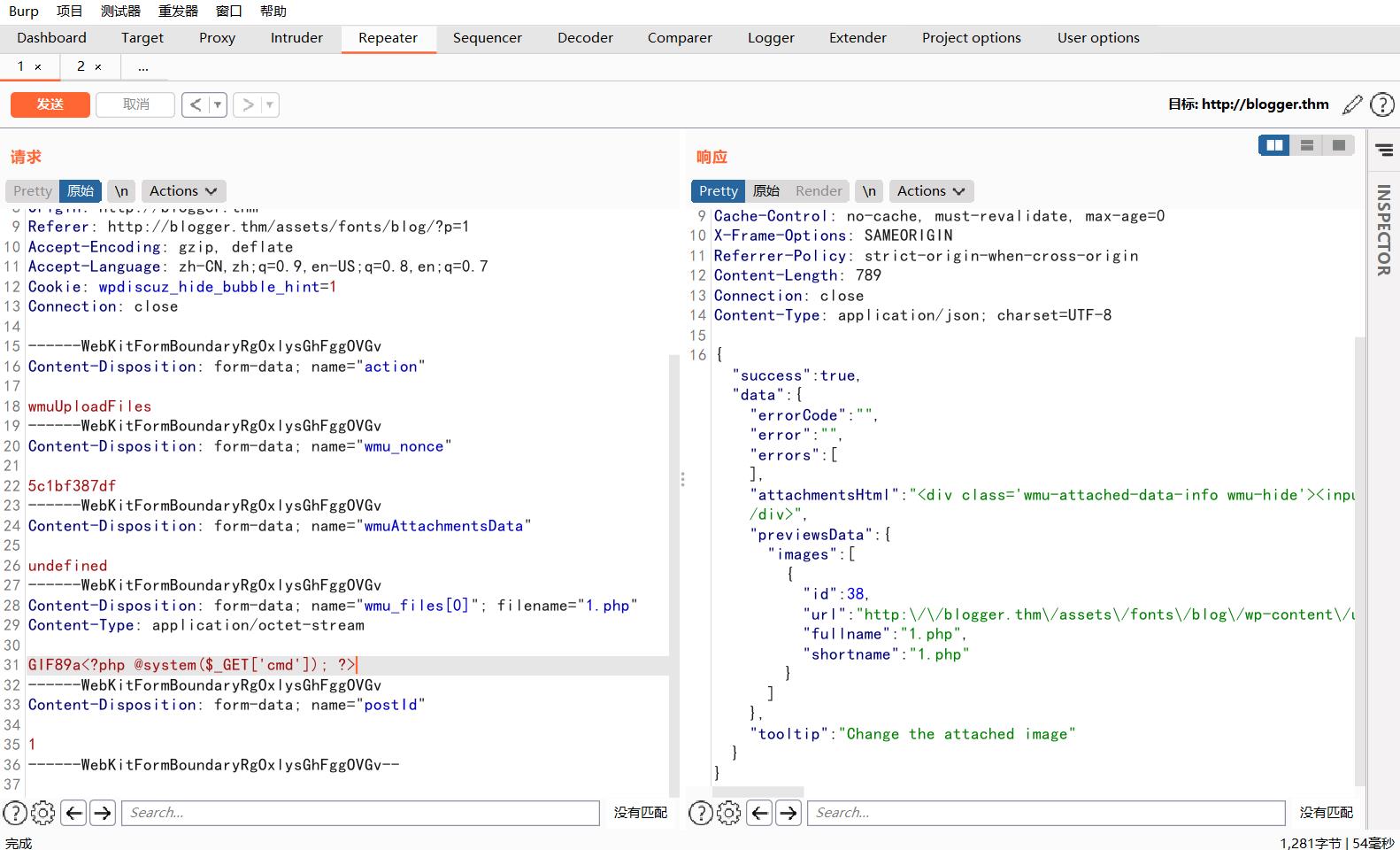Screen dimensions: 1400x850
Task: Click wmuUploadFiles action value
Action: click(89, 406)
